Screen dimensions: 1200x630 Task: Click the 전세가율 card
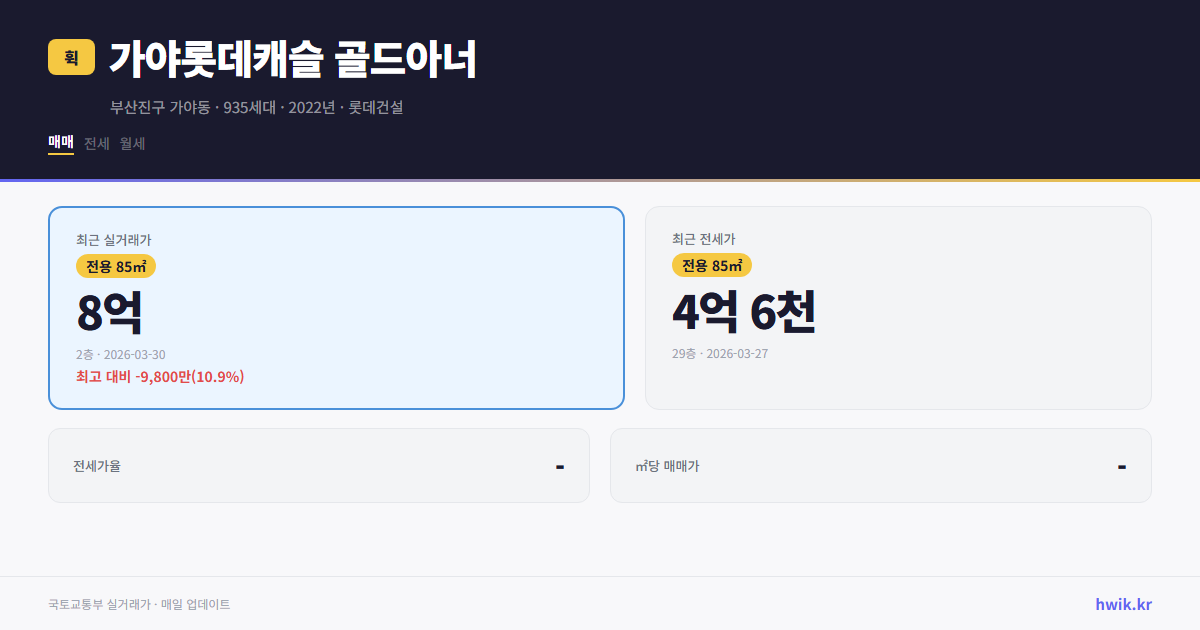pyautogui.click(x=318, y=465)
